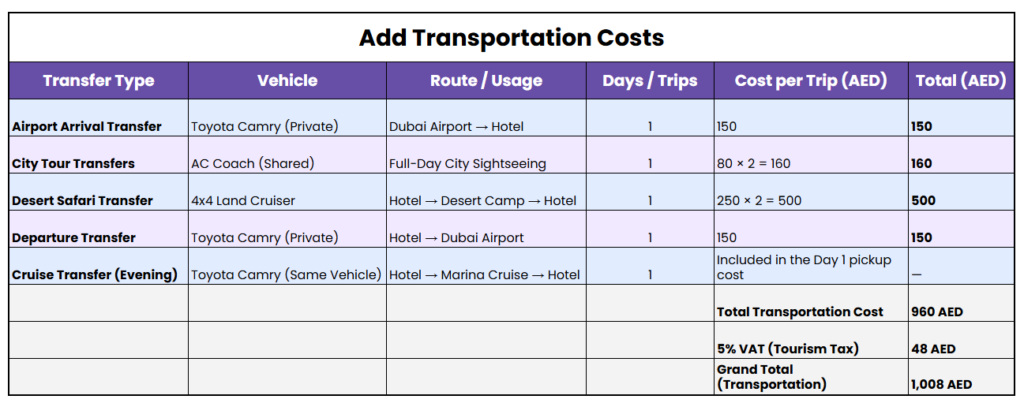Image resolution: width=1024 pixels, height=403 pixels.
Task: Select the "Total (AED)" column header
Action: point(959,81)
